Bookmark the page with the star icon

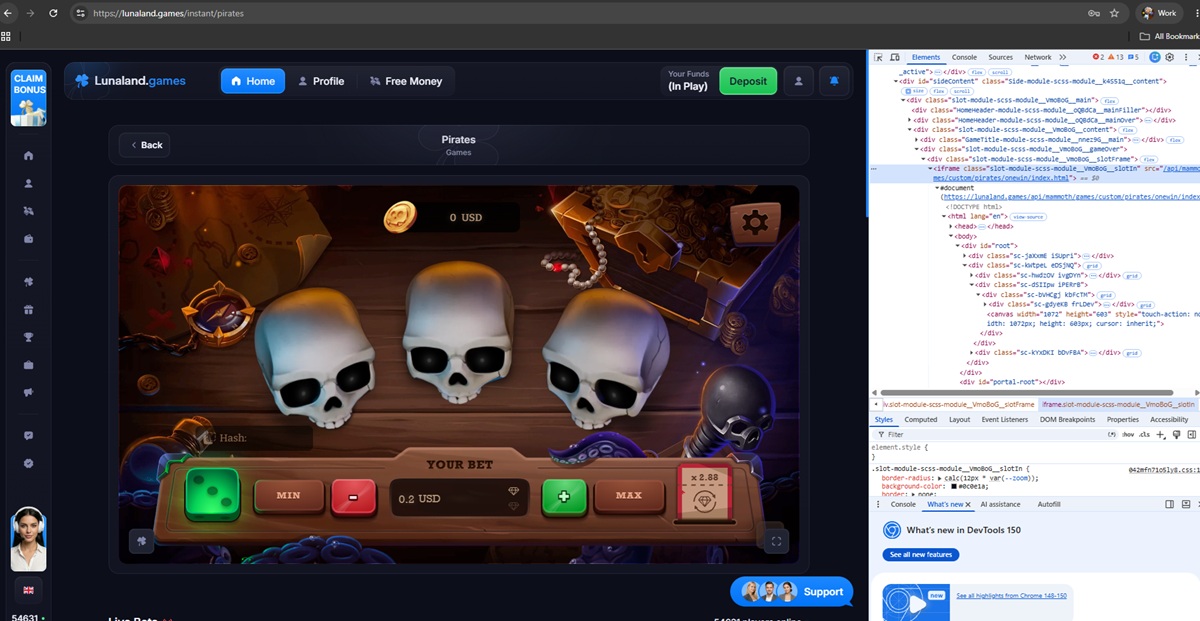pyautogui.click(x=1116, y=13)
